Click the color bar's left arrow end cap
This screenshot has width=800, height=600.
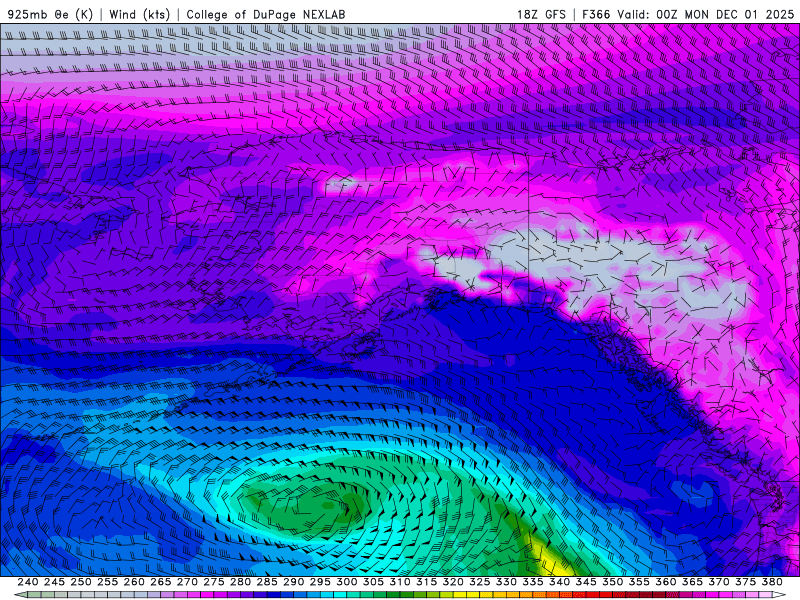[x=21, y=595]
